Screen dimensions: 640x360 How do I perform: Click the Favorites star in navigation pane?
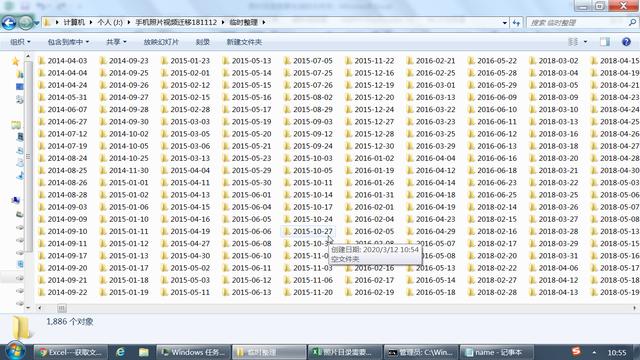16,62
